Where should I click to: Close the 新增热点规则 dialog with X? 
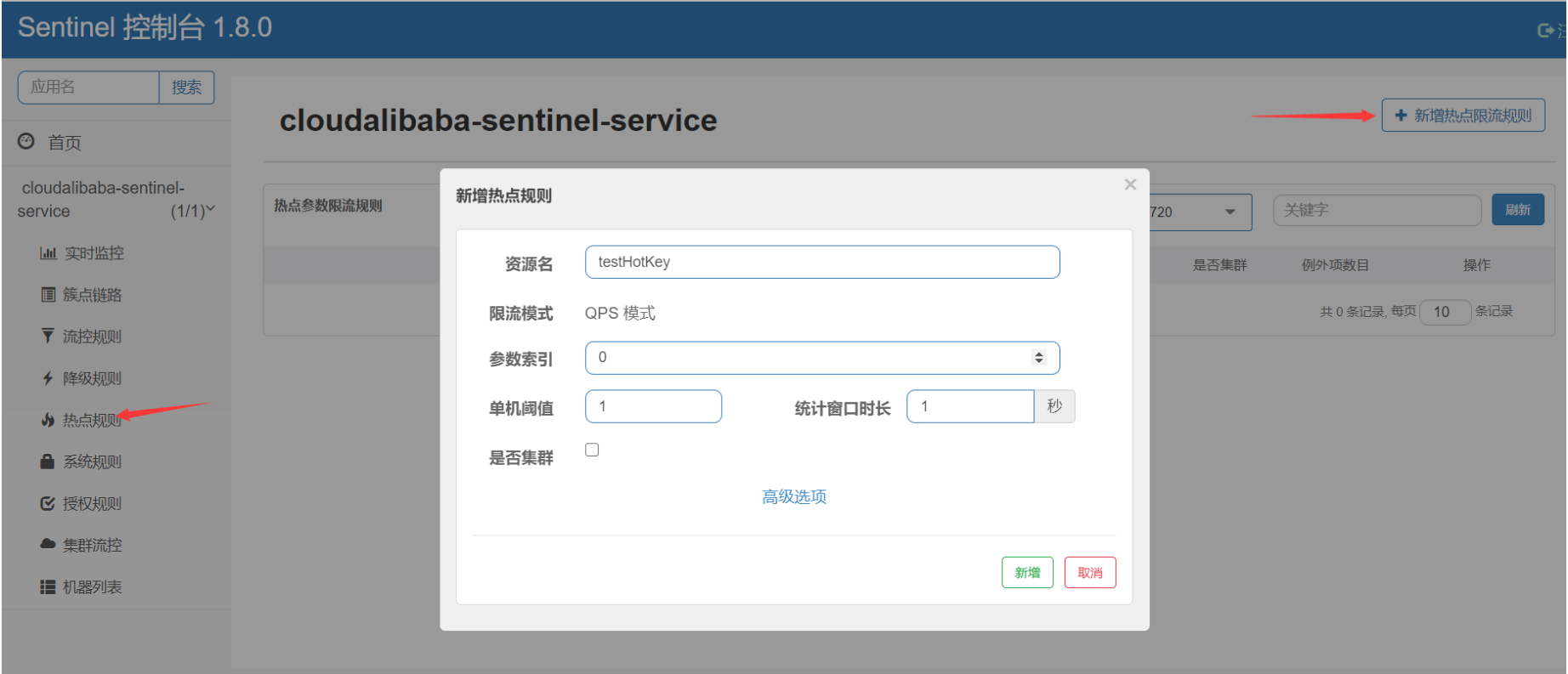click(x=1130, y=184)
